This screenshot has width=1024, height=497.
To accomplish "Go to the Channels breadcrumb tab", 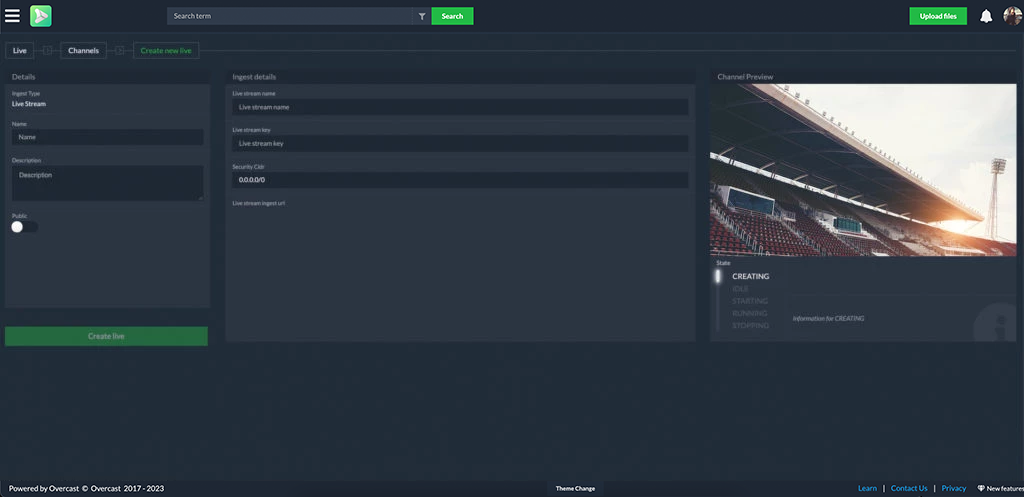I will point(84,50).
